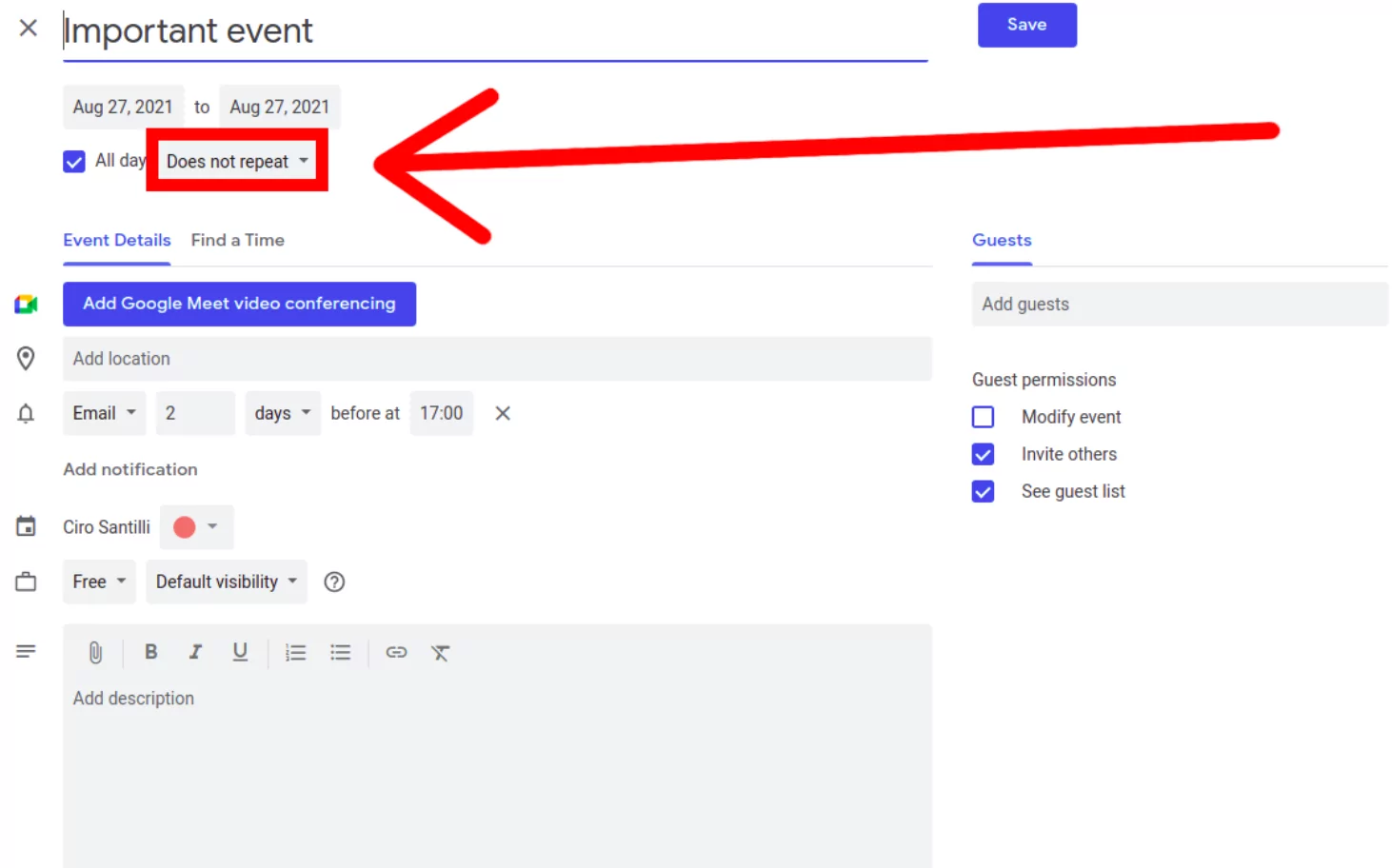Click the Guest permissions heading

coord(1044,380)
